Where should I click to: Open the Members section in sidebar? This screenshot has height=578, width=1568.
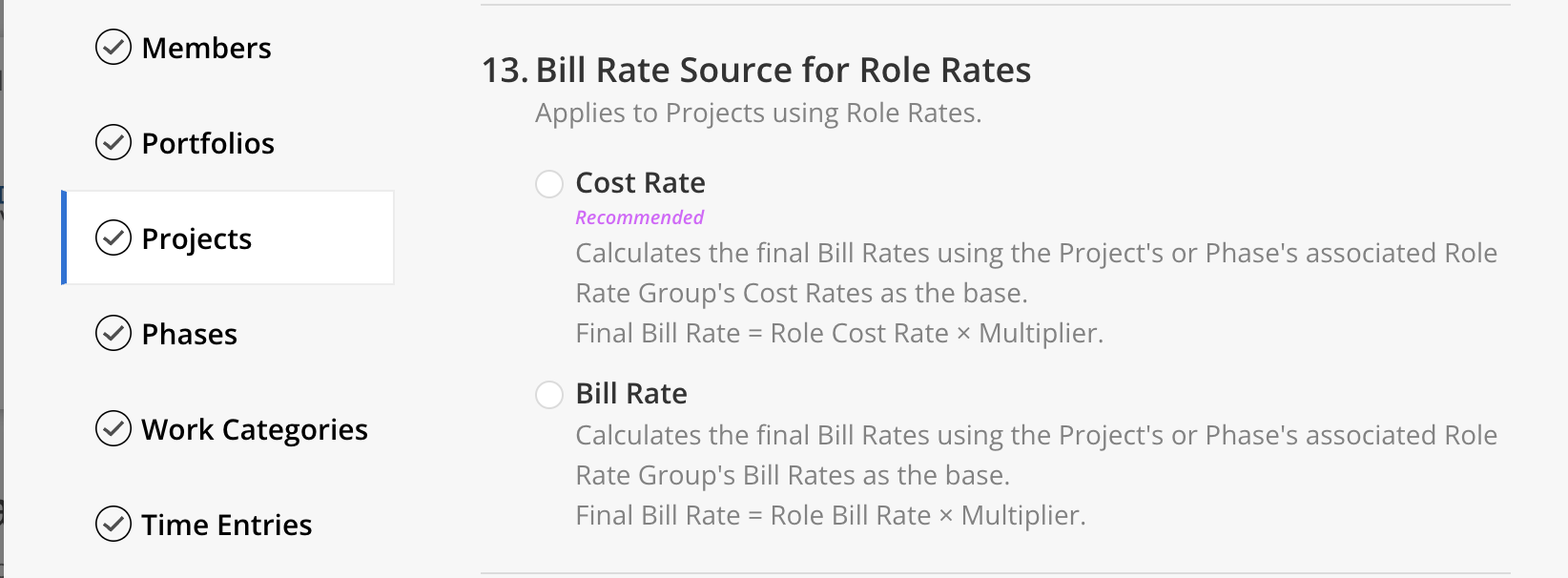pos(206,48)
